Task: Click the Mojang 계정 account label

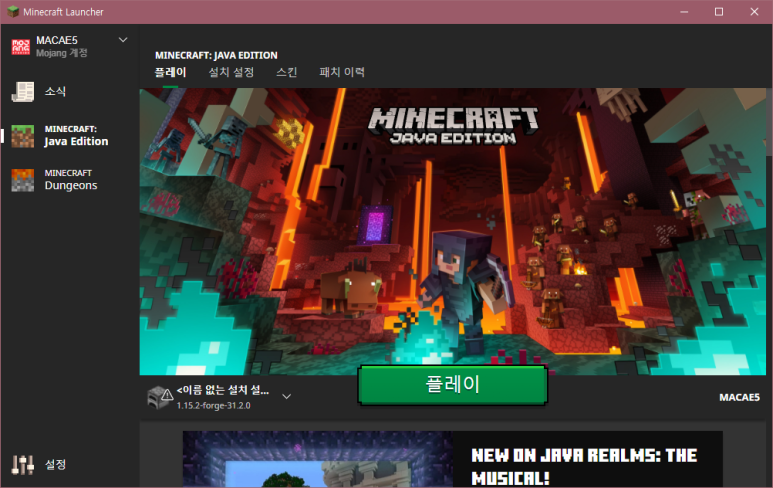Action: tap(62, 53)
